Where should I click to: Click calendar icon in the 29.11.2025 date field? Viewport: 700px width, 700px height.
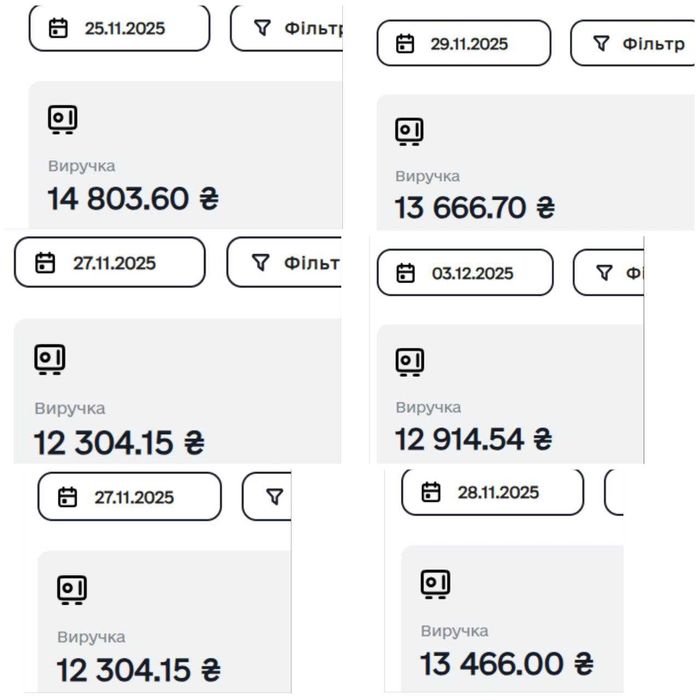(405, 43)
